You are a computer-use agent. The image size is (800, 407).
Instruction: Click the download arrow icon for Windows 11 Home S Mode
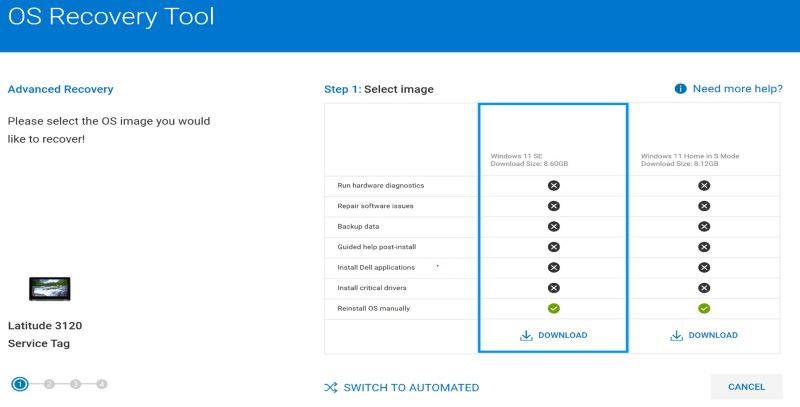676,335
